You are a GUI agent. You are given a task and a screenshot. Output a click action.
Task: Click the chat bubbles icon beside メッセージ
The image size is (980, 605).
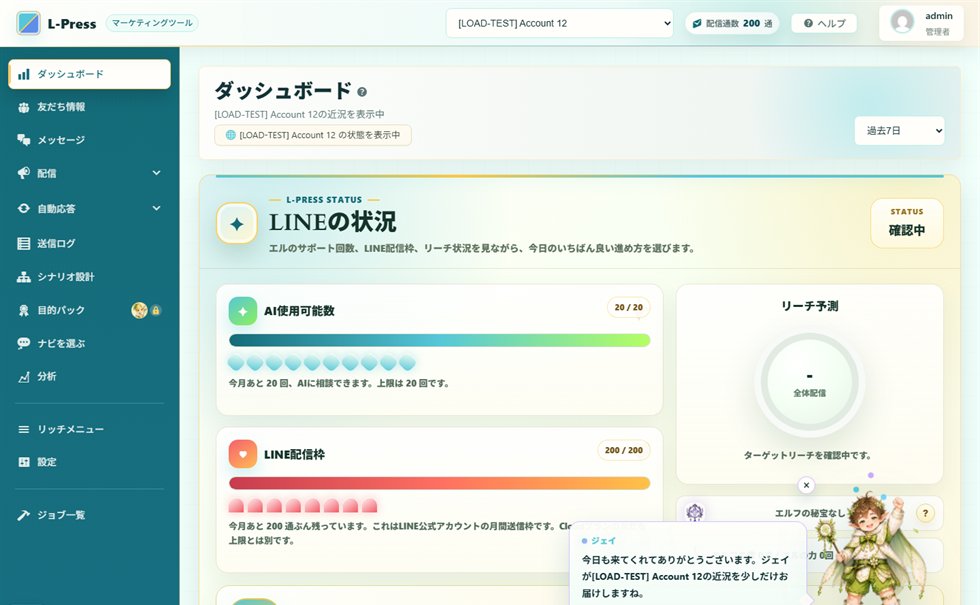pos(24,140)
